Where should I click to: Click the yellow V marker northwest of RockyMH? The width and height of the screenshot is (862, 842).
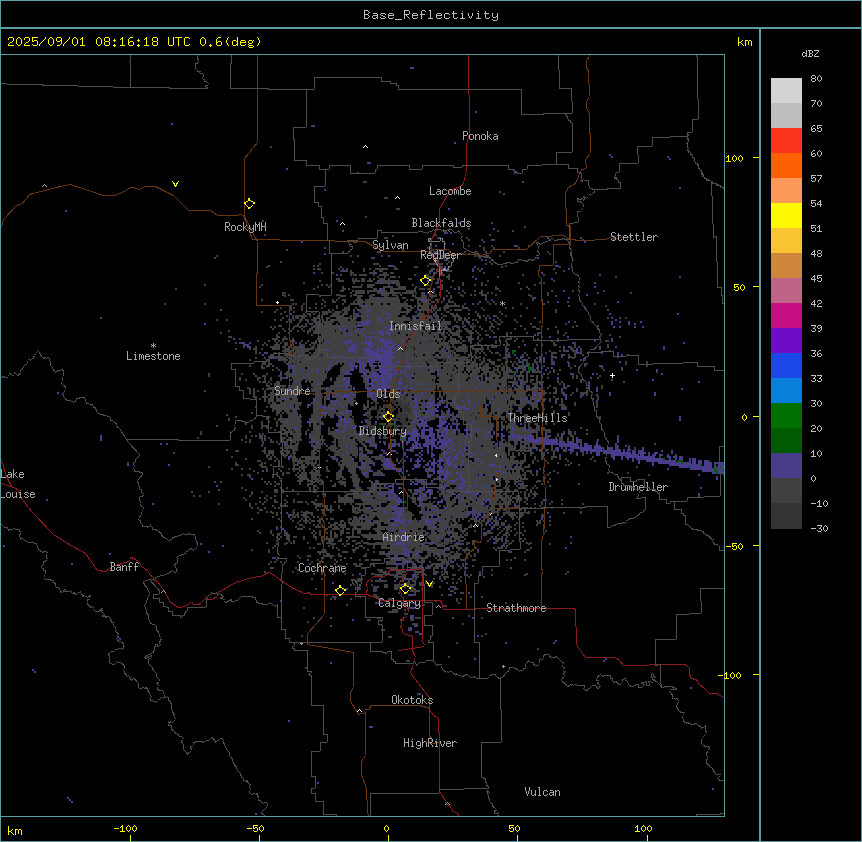(175, 184)
